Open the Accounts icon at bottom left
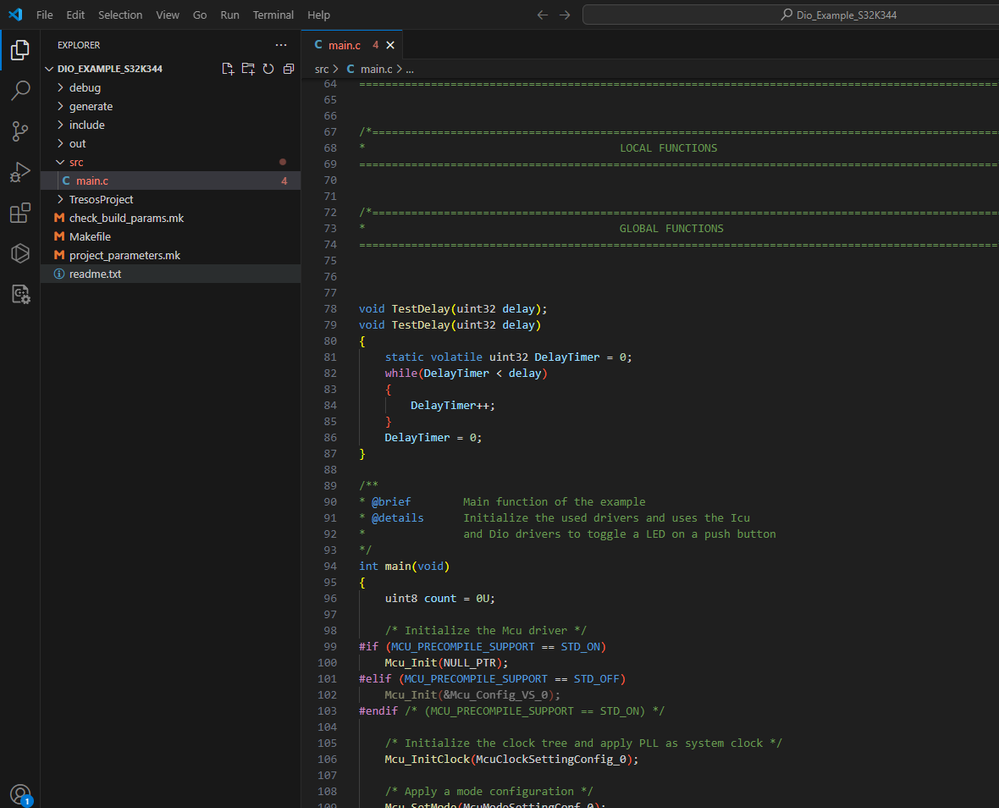The height and width of the screenshot is (808, 999). pyautogui.click(x=20, y=794)
